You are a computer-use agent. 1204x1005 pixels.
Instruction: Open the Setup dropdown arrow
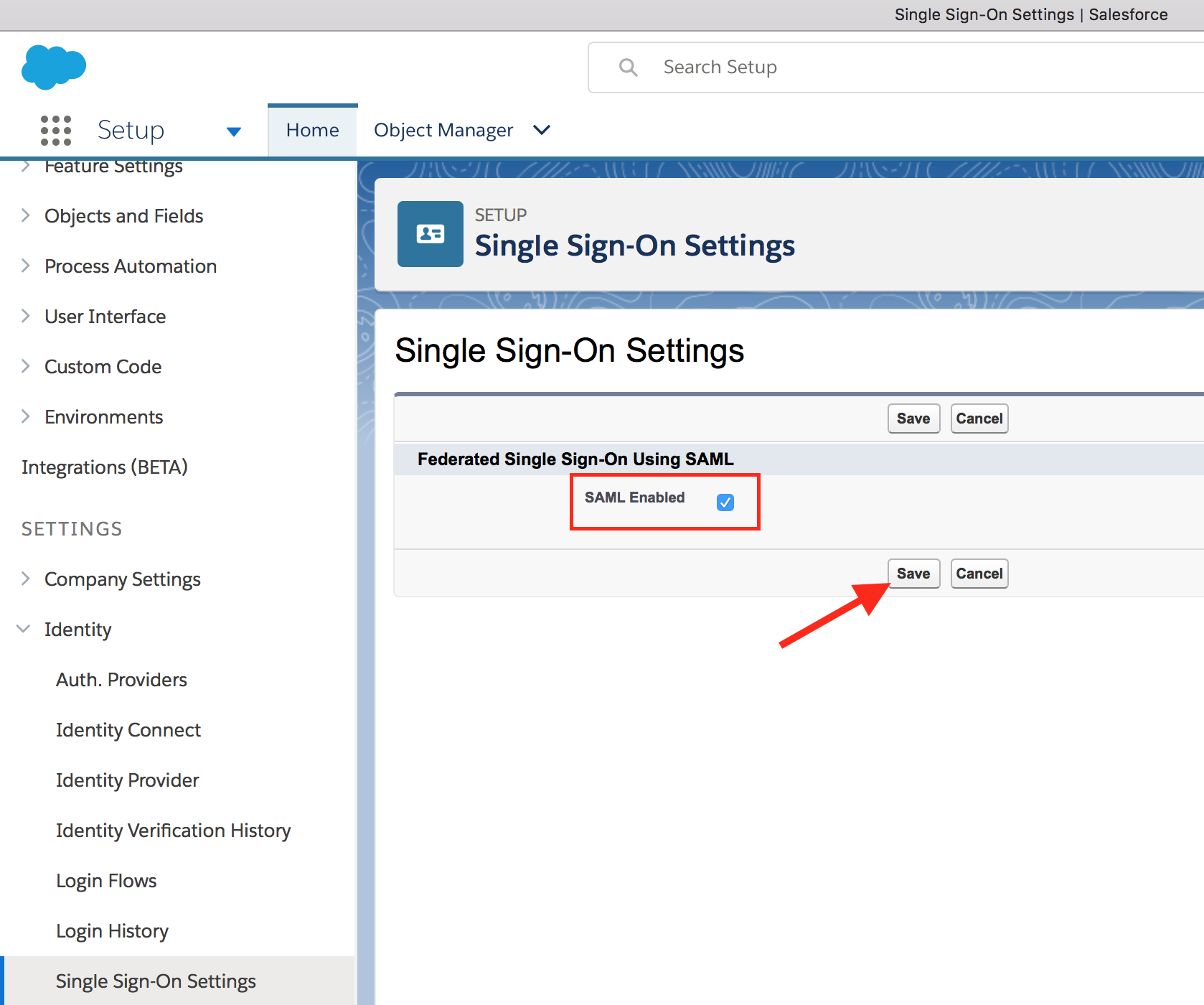[234, 131]
